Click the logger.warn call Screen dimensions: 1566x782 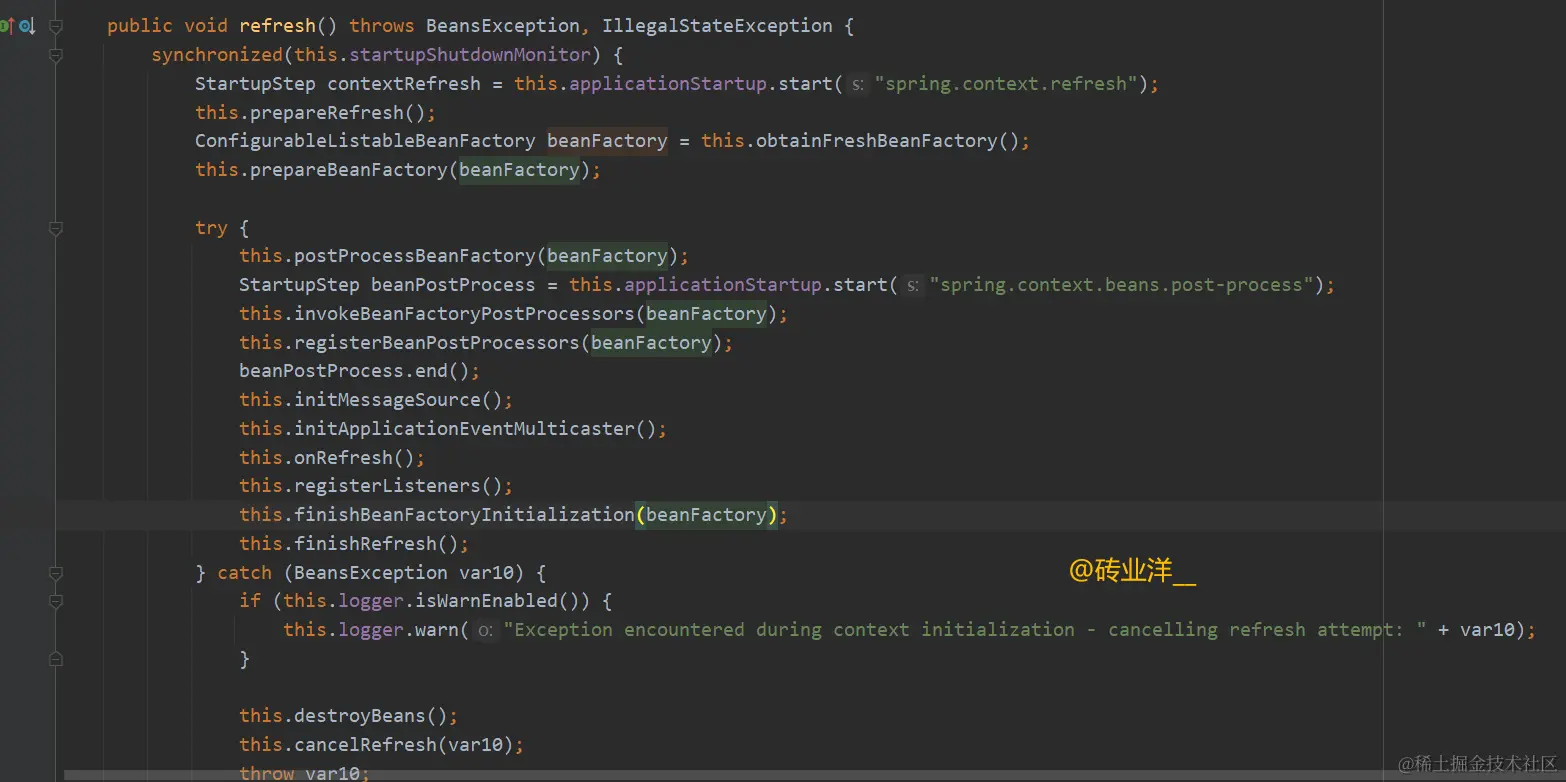coord(398,630)
